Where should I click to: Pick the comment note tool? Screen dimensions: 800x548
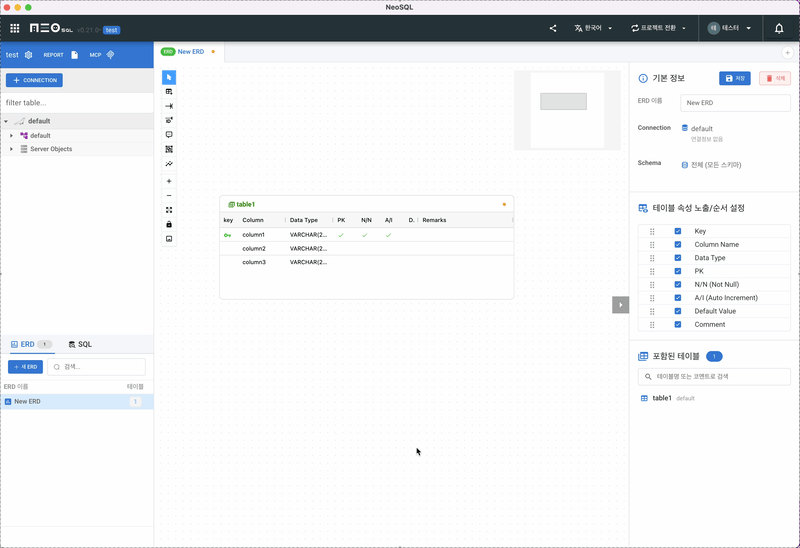169,134
